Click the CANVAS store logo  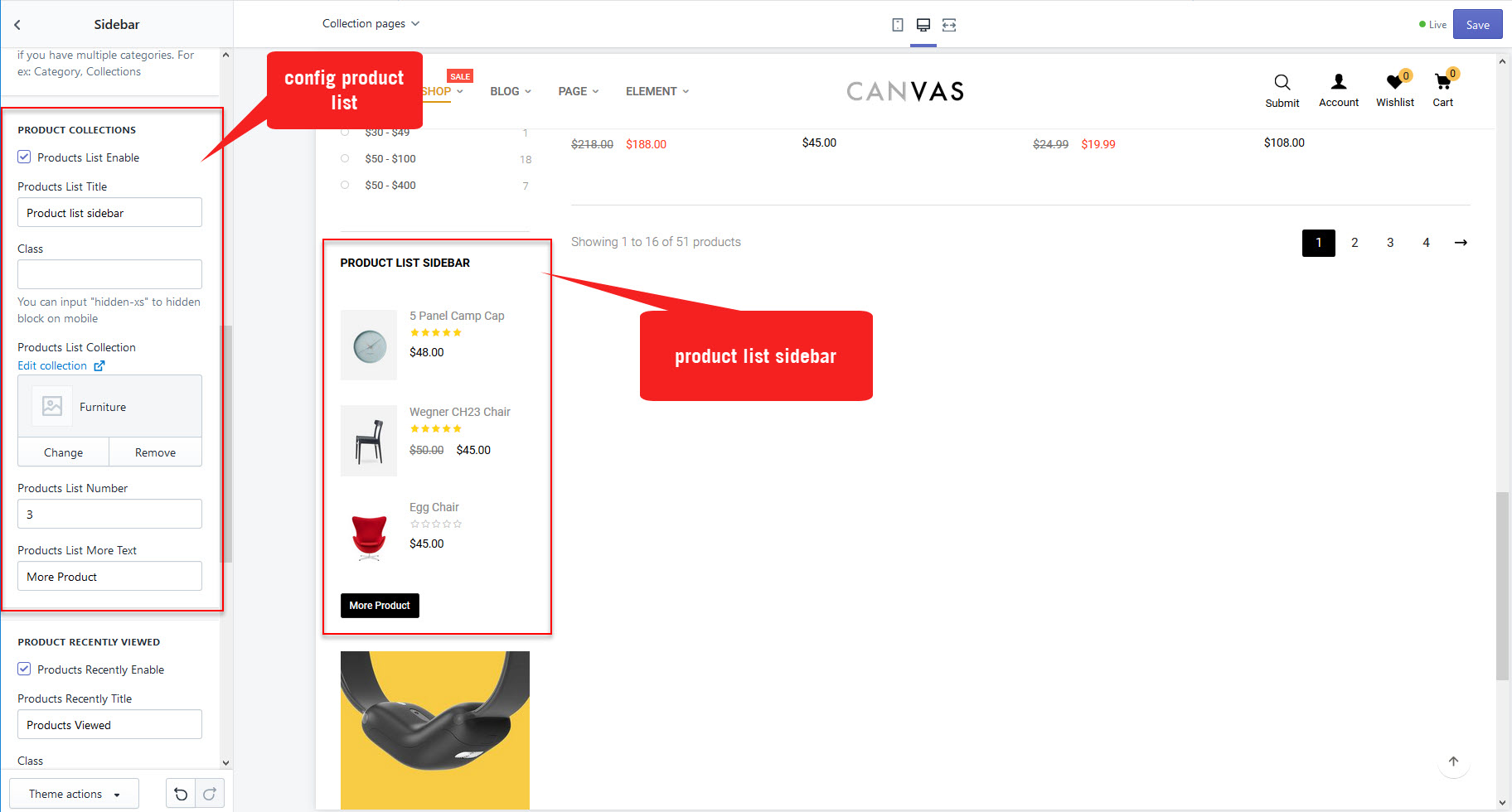[905, 91]
